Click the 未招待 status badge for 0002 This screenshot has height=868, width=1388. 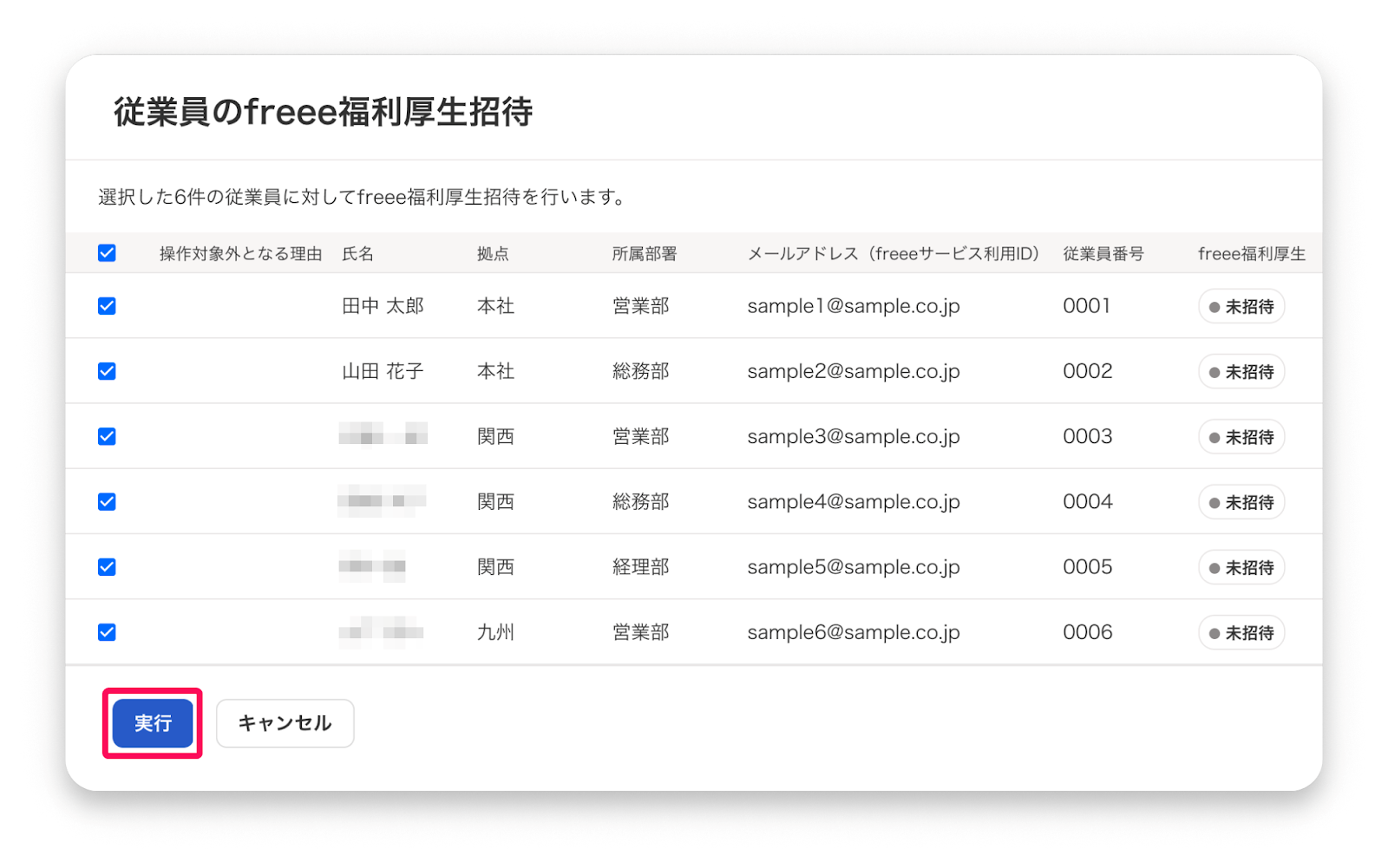1241,372
